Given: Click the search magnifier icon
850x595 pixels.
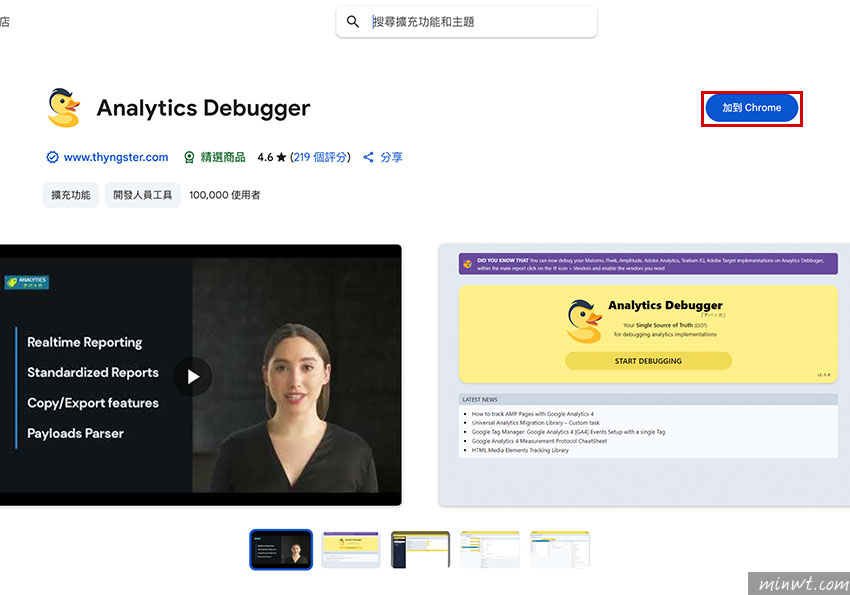Looking at the screenshot, I should 353,22.
